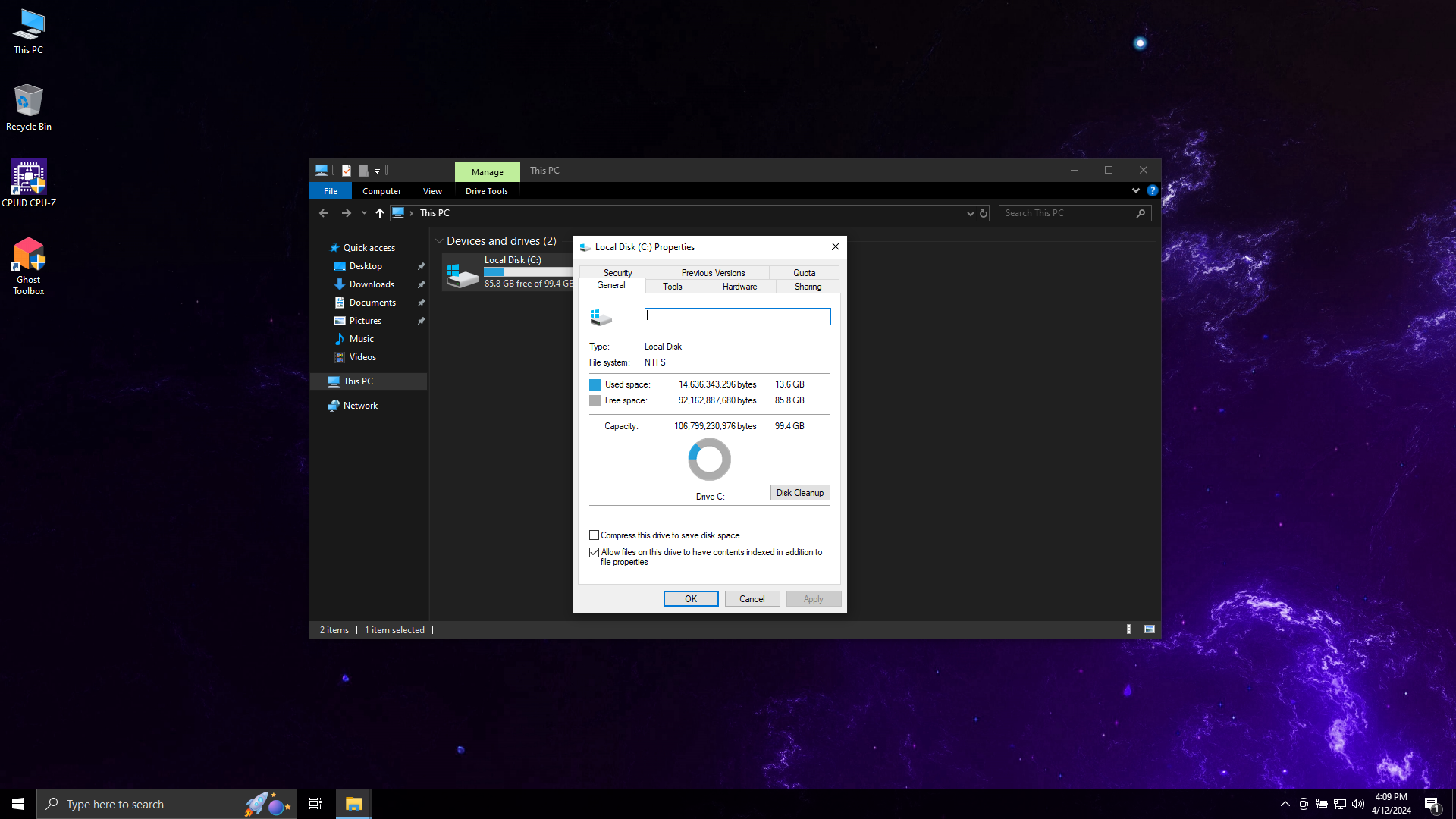
Task: Click the Disk Cleanup button
Action: [x=799, y=493]
